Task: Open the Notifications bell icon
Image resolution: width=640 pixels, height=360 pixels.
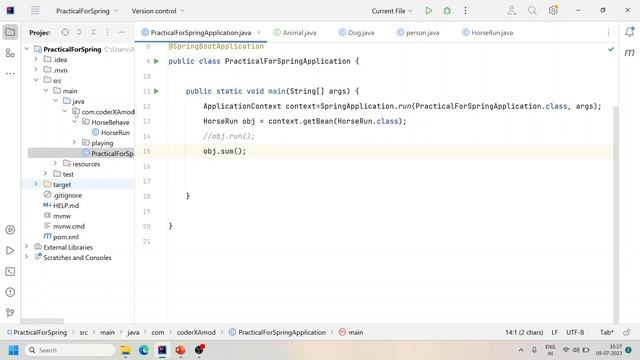Action: click(x=629, y=32)
